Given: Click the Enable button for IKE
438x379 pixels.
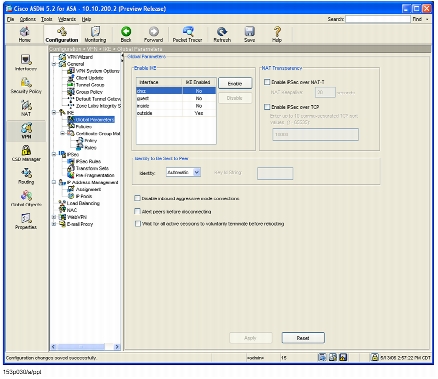Looking at the screenshot, I should coord(235,83).
